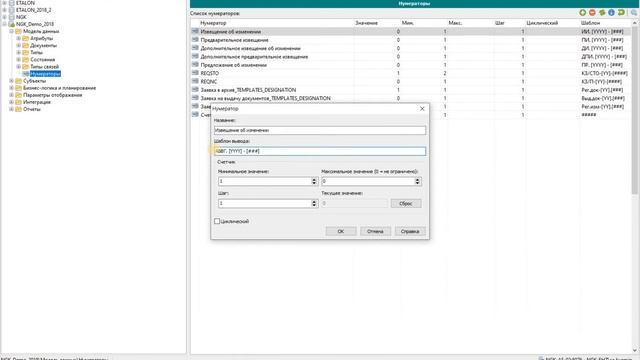This screenshot has width=640, height=360.
Task: Sort by the Шаблон column header
Action: tap(590, 23)
